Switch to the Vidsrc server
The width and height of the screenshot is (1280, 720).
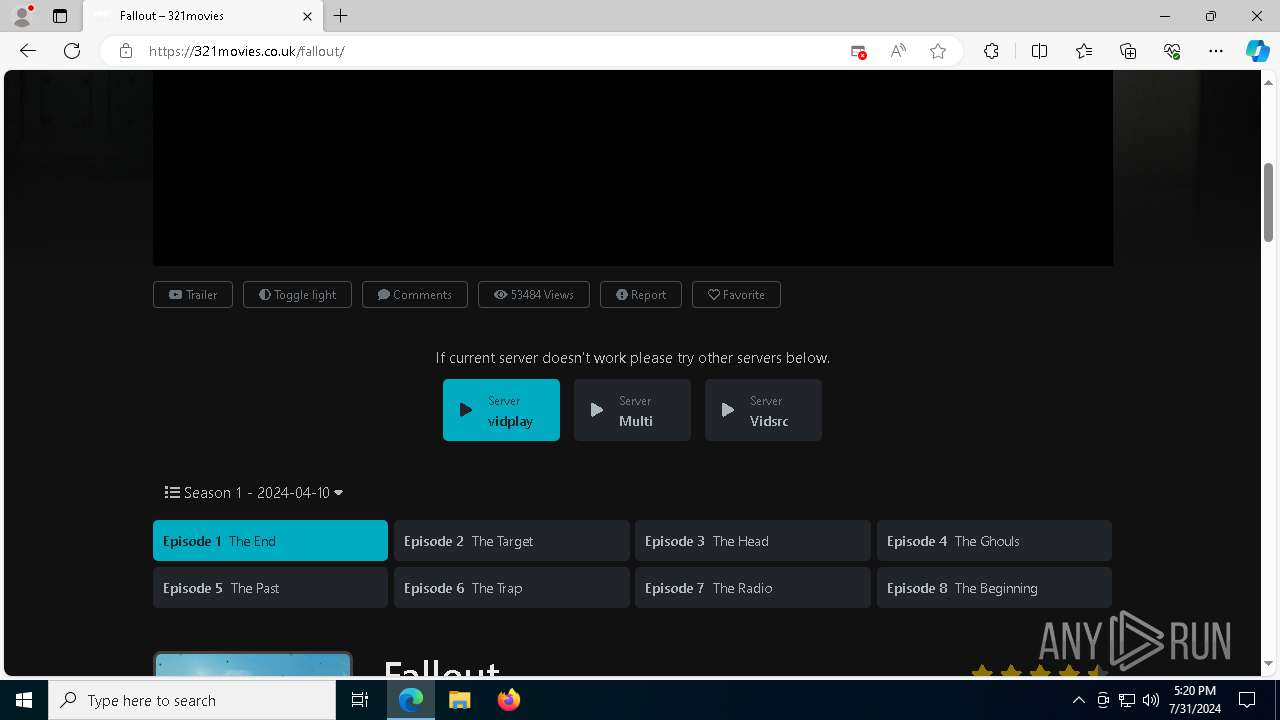coord(763,410)
